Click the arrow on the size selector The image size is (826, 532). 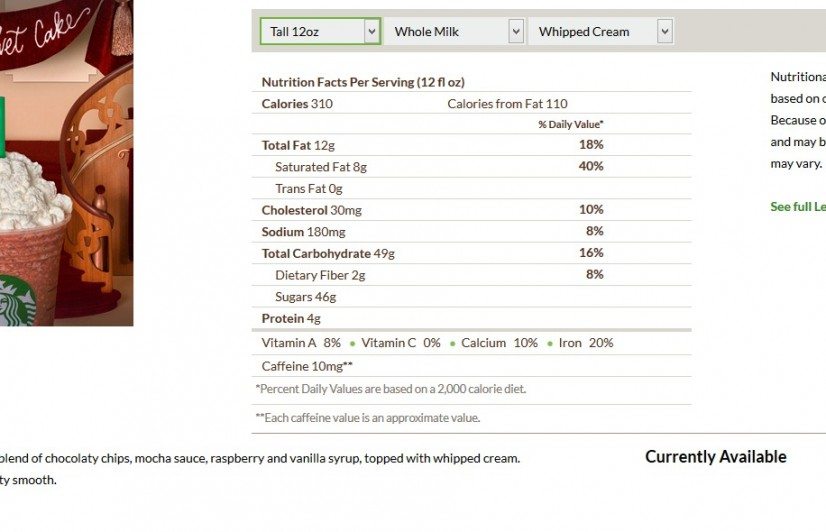[x=371, y=32]
